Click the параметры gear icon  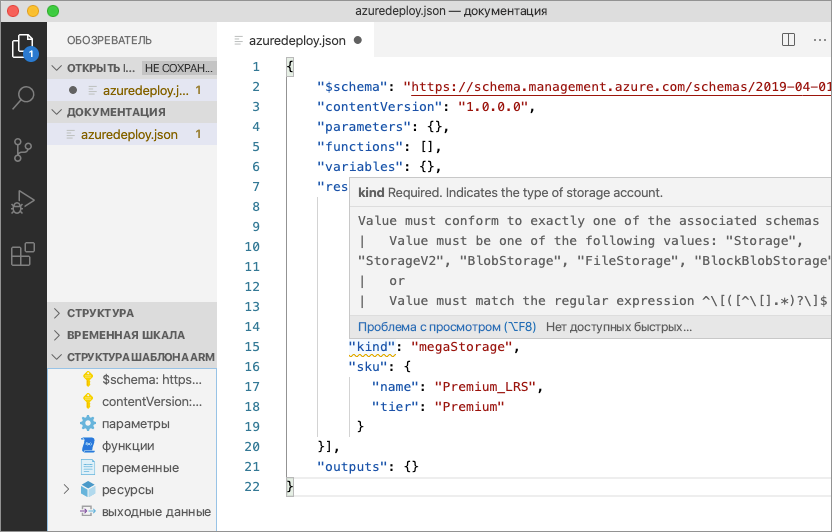coord(88,423)
